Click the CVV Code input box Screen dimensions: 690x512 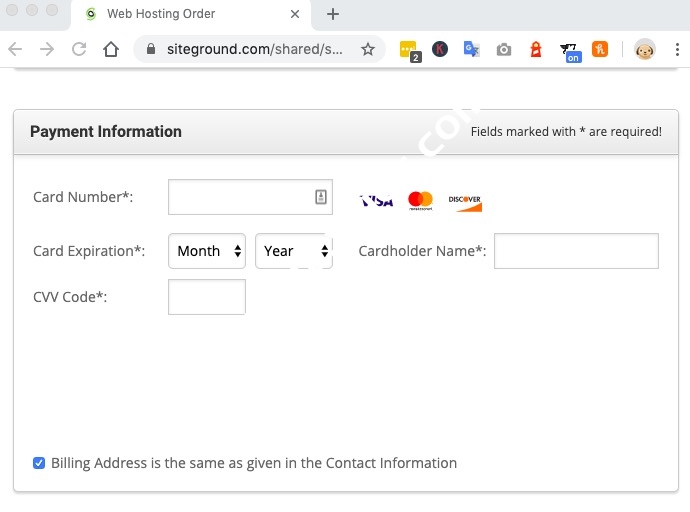click(x=207, y=297)
